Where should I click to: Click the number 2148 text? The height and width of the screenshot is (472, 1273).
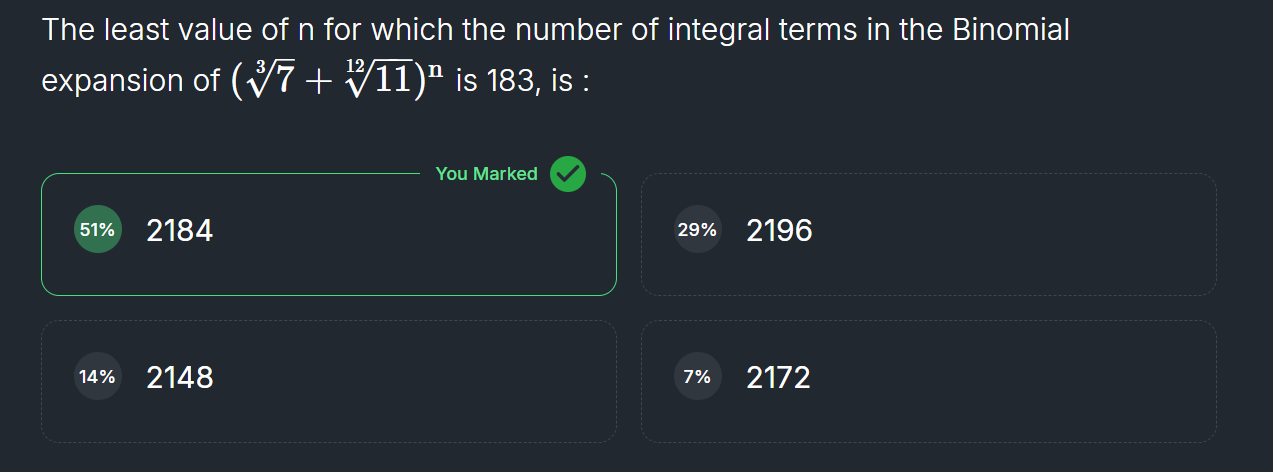tap(179, 378)
